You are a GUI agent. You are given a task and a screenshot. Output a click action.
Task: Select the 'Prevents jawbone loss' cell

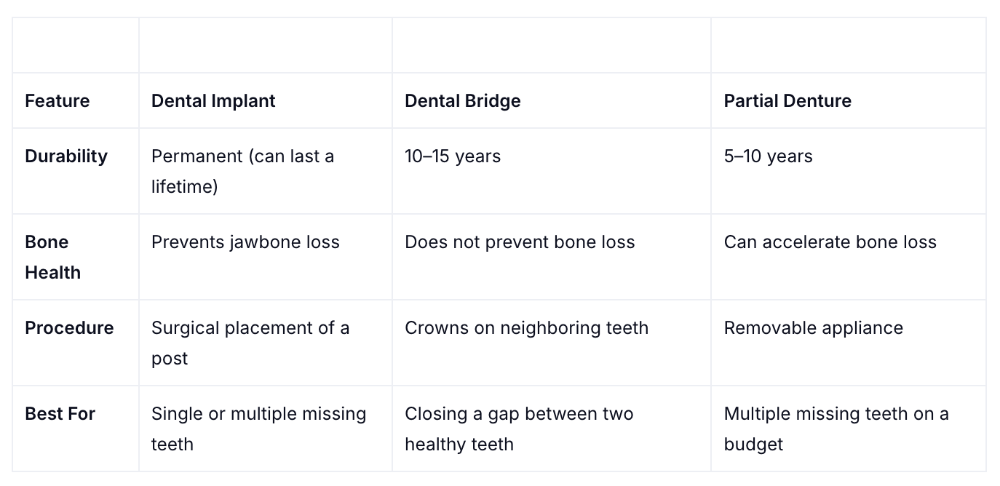pos(245,242)
